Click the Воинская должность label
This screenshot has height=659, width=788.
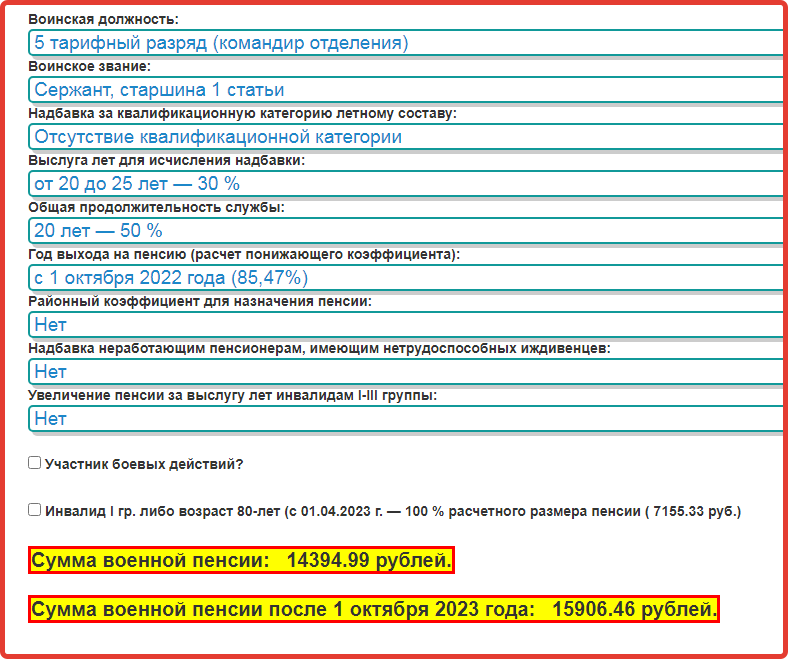click(103, 19)
